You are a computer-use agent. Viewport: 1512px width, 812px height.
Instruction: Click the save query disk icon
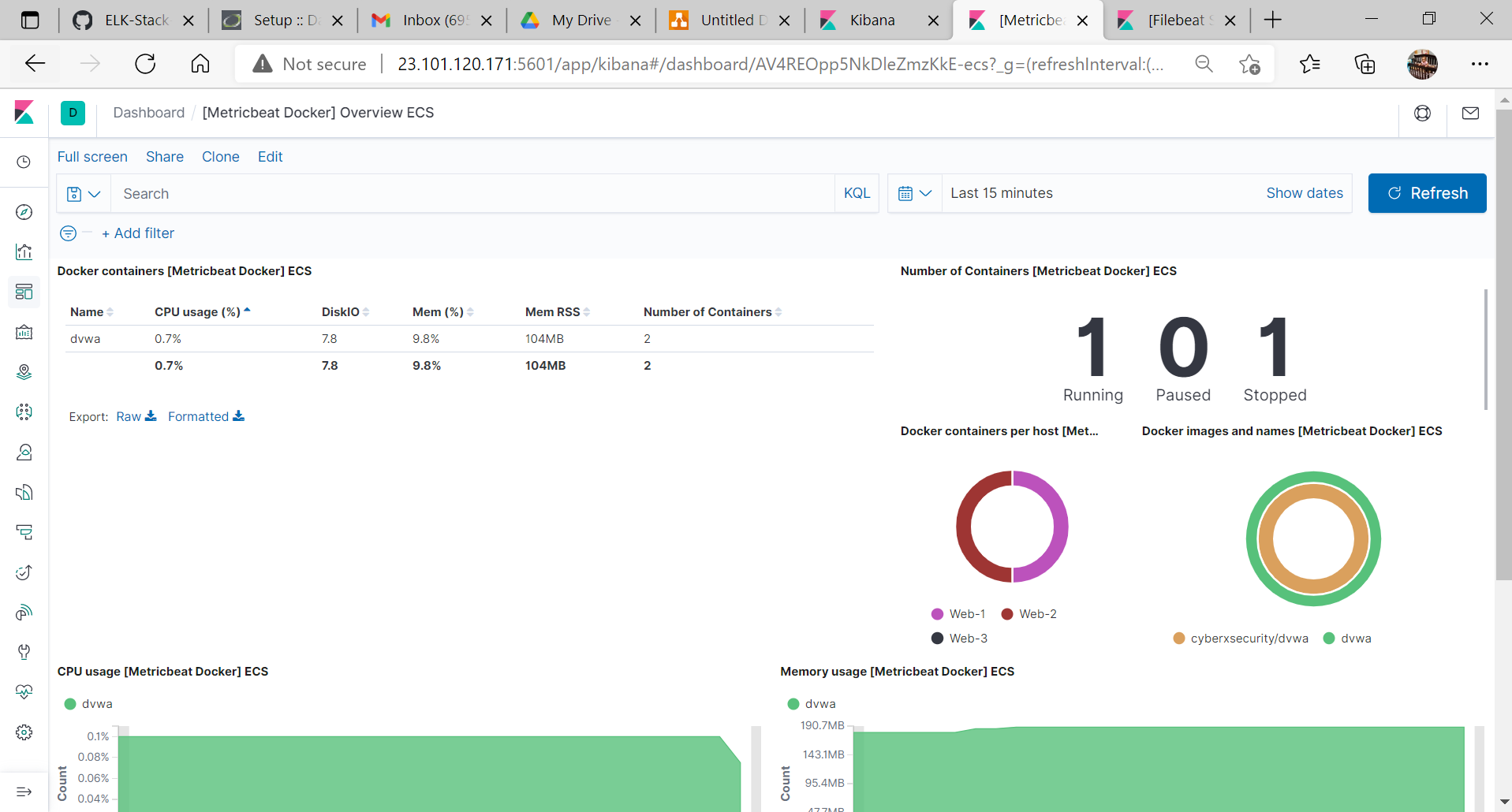tap(75, 193)
